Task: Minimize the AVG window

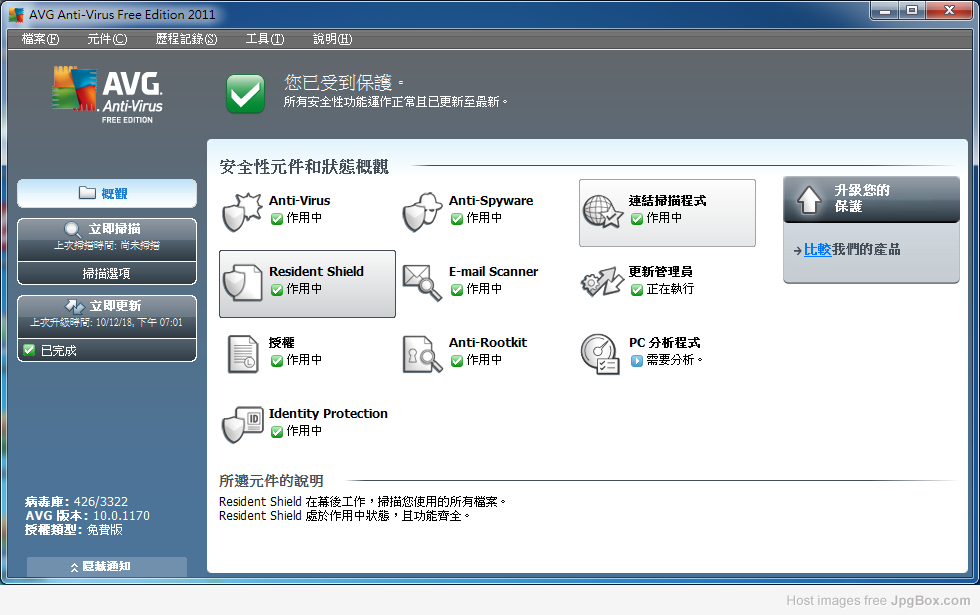Action: coord(884,11)
